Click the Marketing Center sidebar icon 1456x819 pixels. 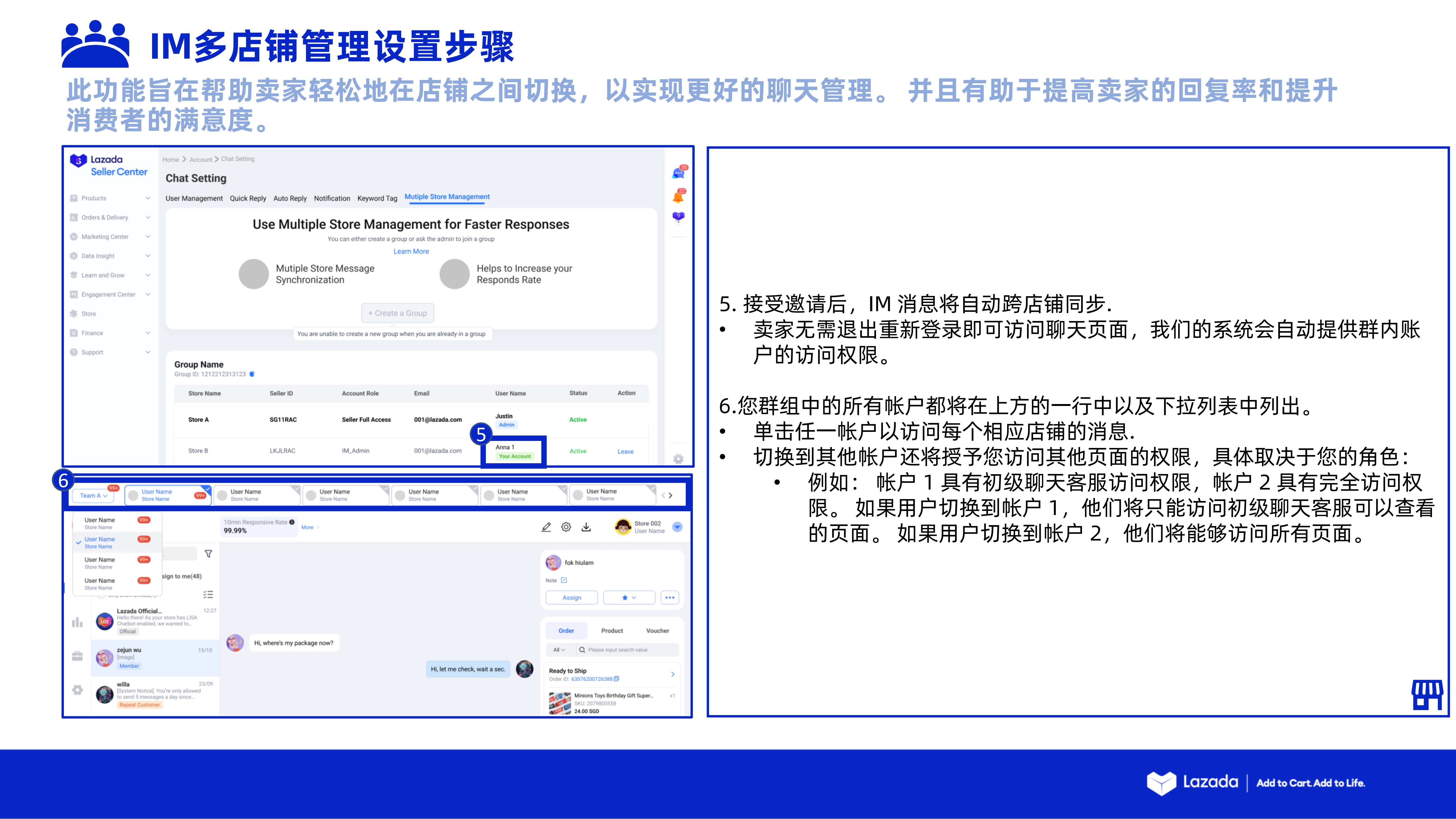click(x=74, y=237)
